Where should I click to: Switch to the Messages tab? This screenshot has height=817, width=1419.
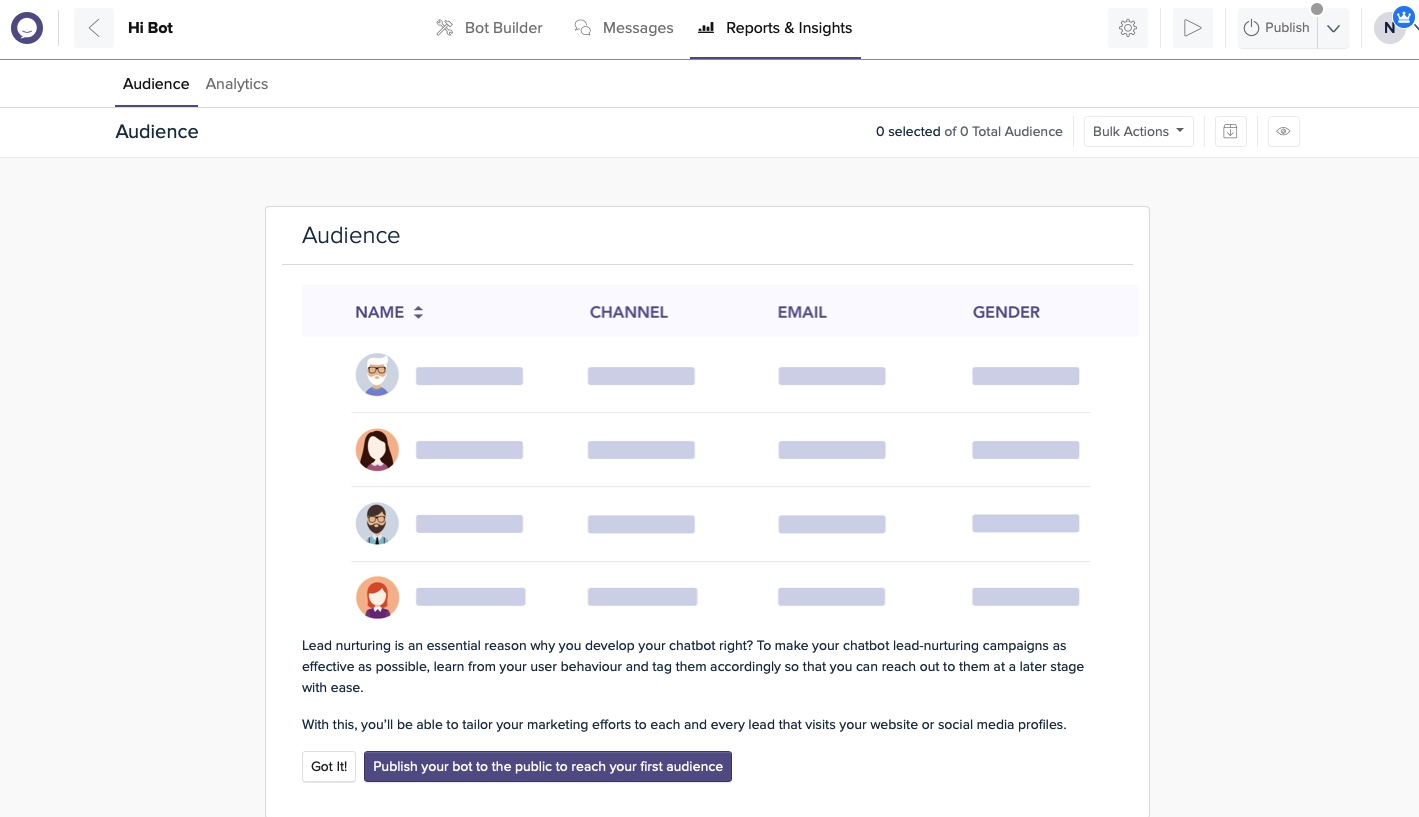624,28
